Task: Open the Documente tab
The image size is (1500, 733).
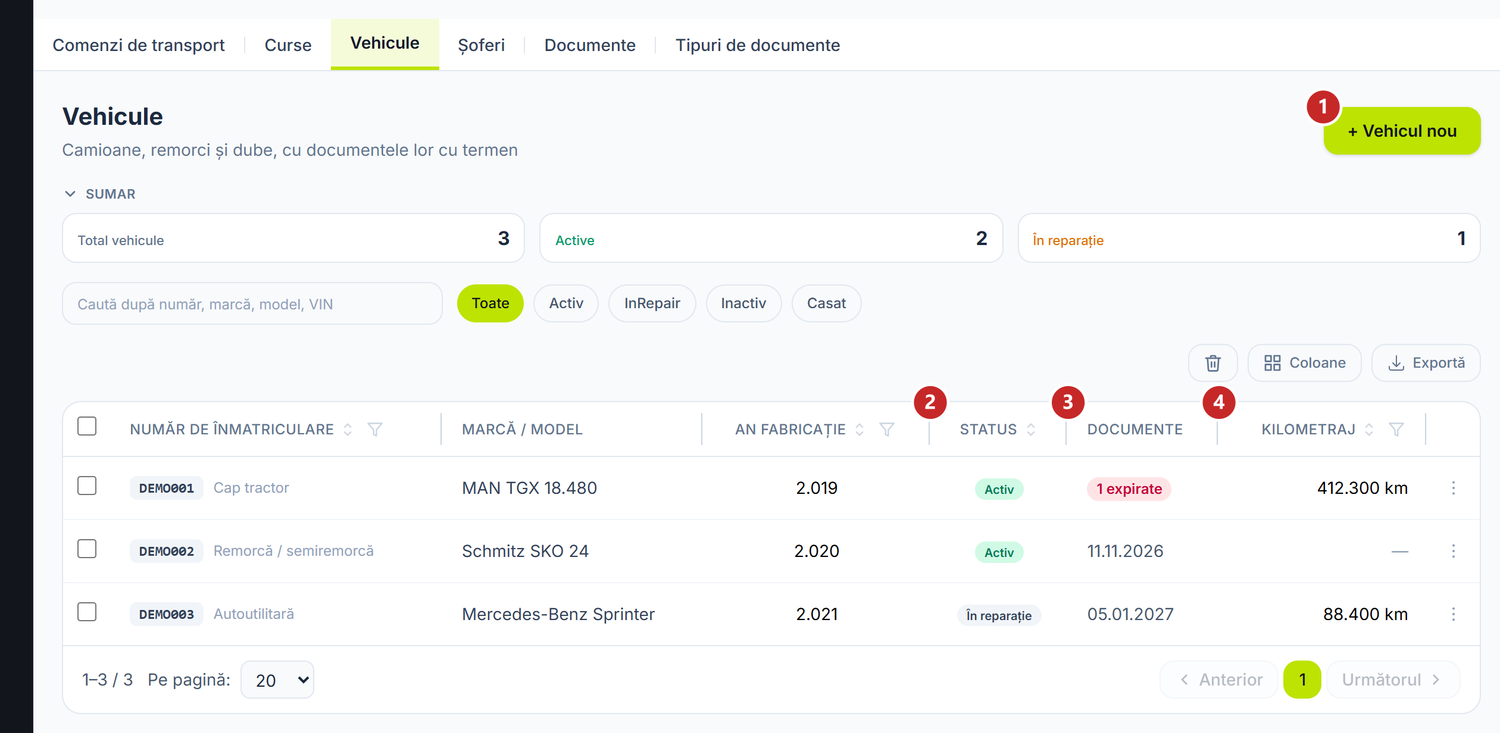Action: coord(590,45)
